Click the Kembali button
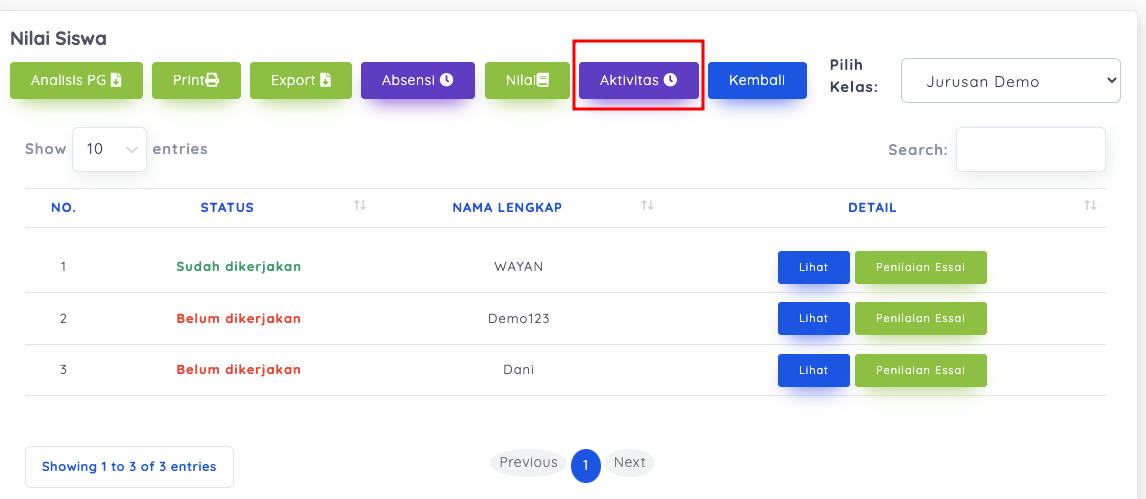1146x499 pixels. pyautogui.click(x=757, y=81)
